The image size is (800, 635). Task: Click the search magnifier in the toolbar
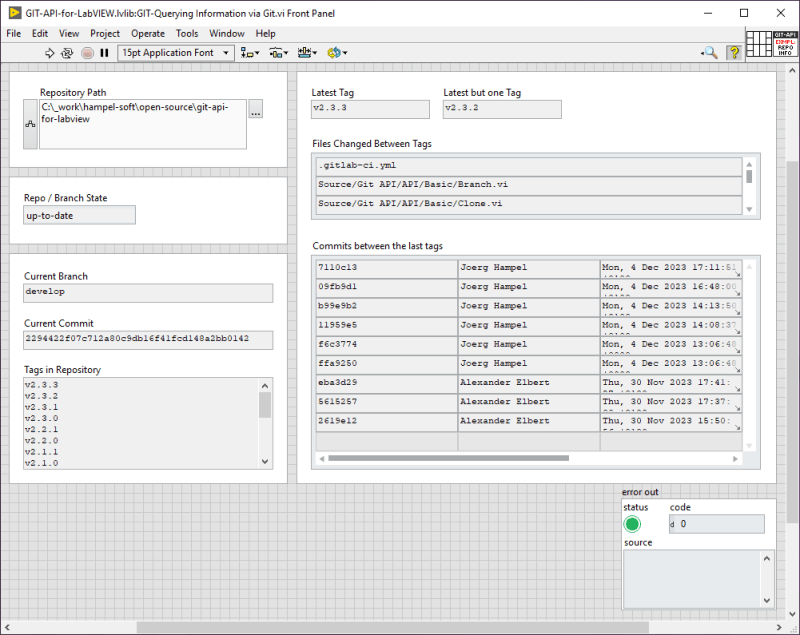(x=708, y=53)
